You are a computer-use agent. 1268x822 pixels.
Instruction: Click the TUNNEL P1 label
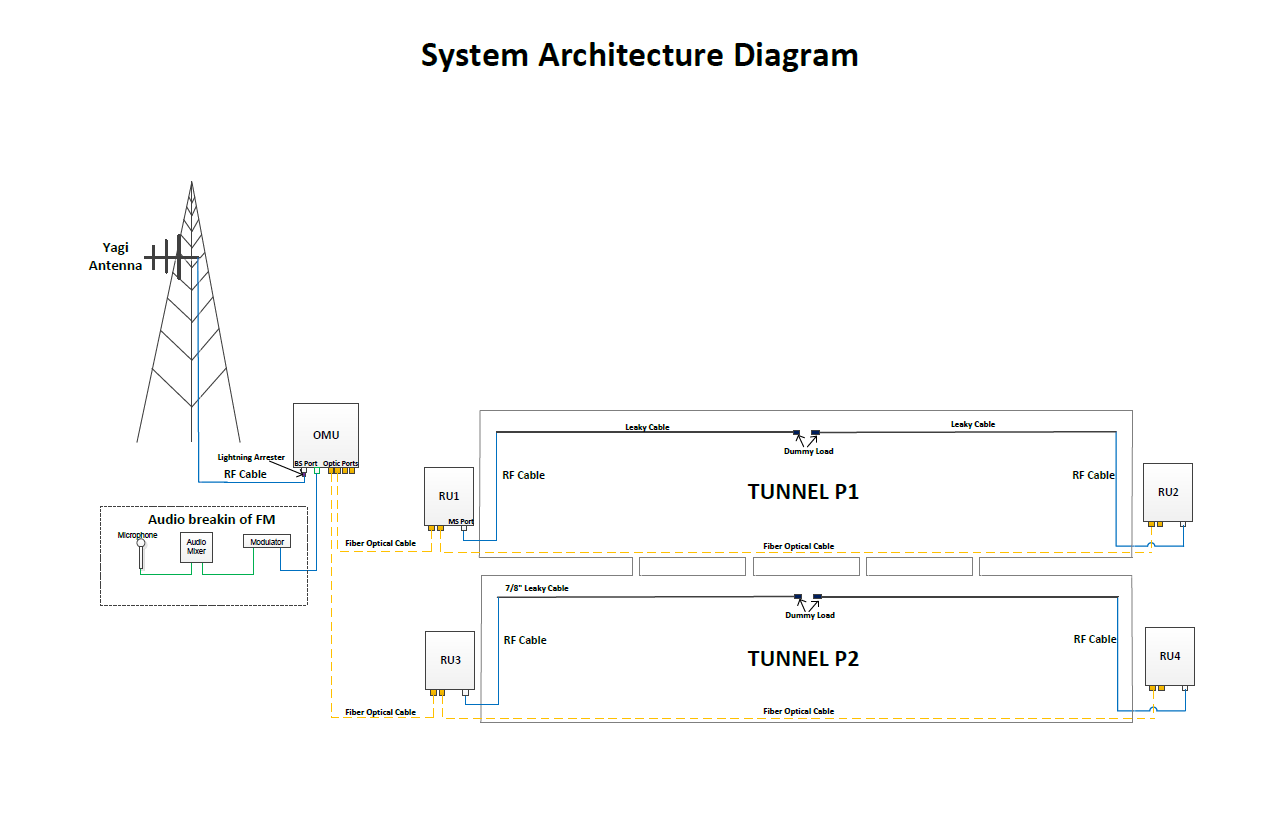click(x=803, y=492)
